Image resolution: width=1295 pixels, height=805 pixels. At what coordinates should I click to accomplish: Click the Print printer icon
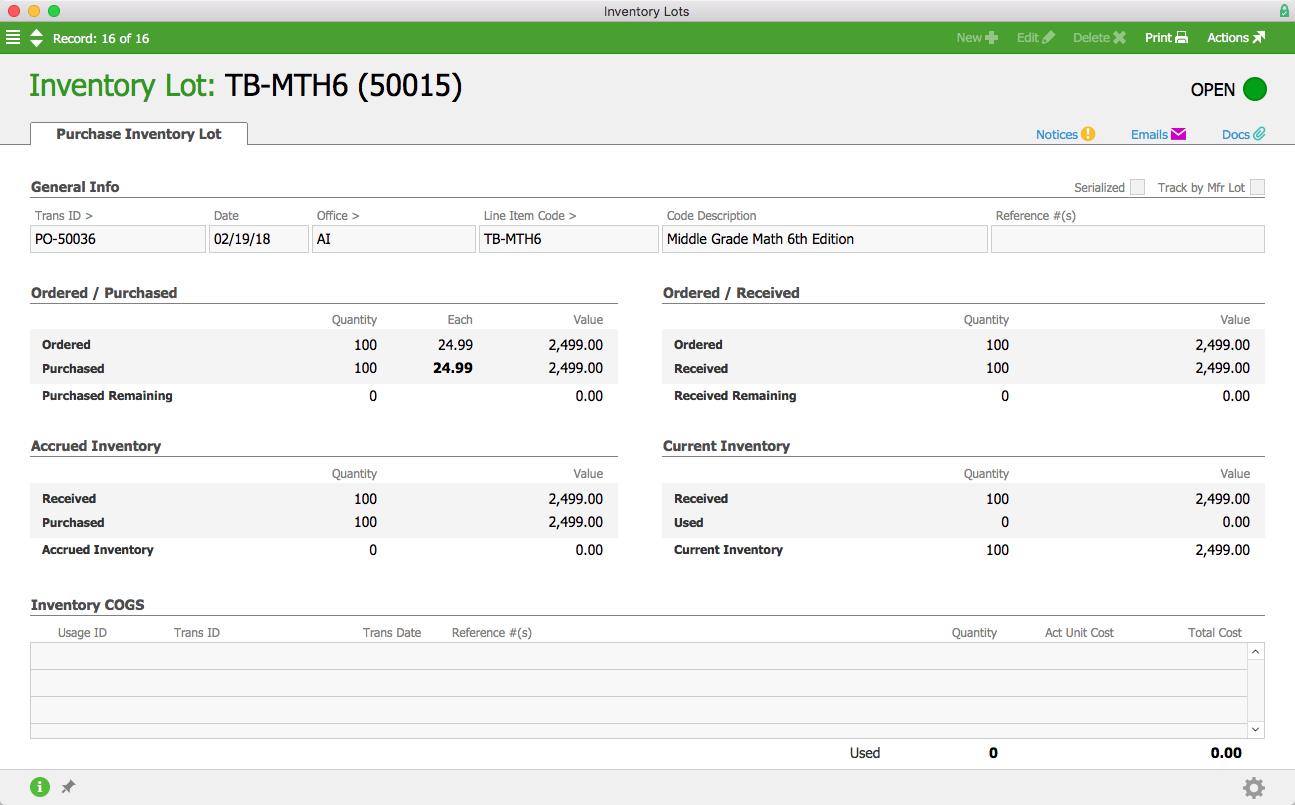pyautogui.click(x=1181, y=38)
